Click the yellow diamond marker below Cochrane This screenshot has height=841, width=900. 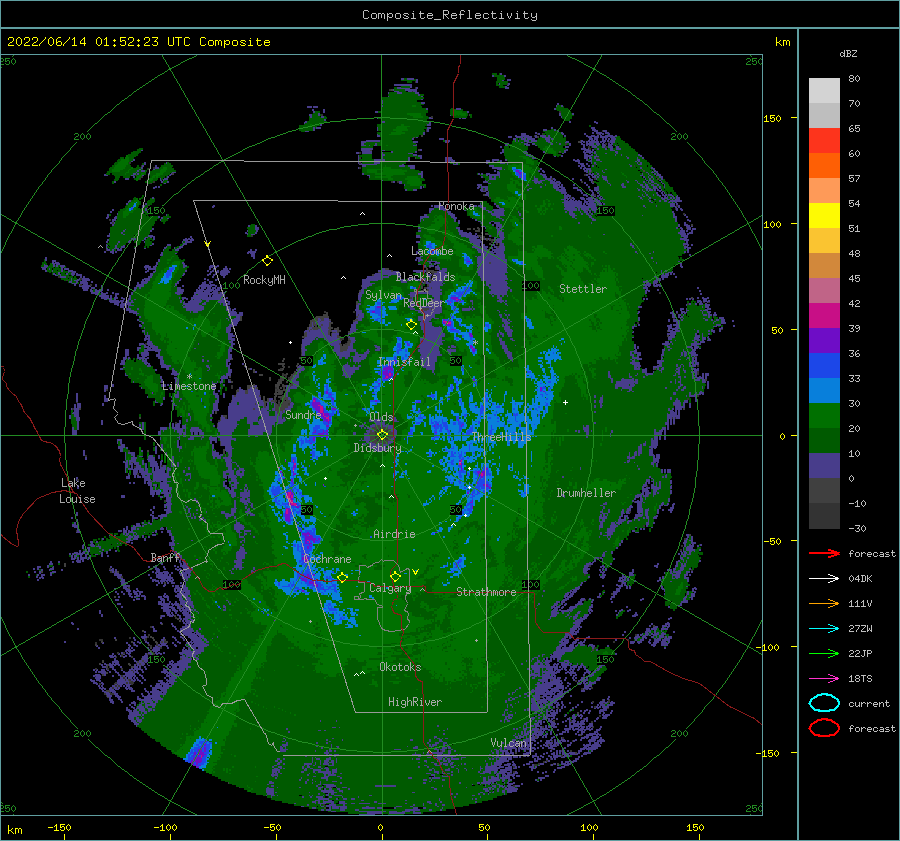tap(342, 577)
